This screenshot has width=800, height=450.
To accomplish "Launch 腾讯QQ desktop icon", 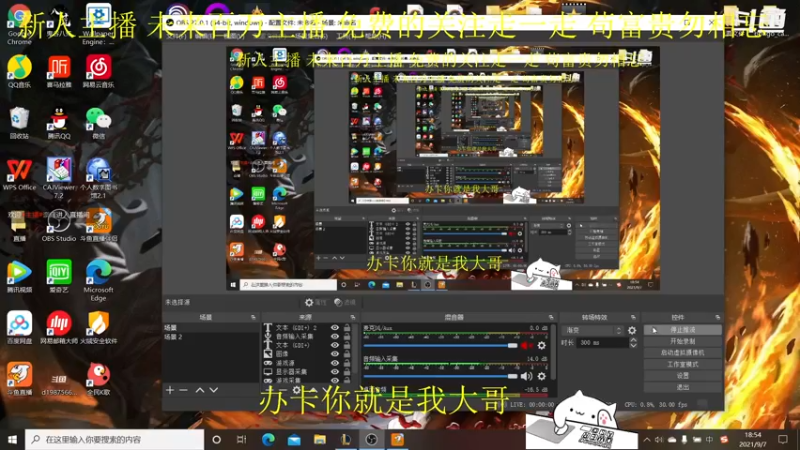I will tap(59, 123).
